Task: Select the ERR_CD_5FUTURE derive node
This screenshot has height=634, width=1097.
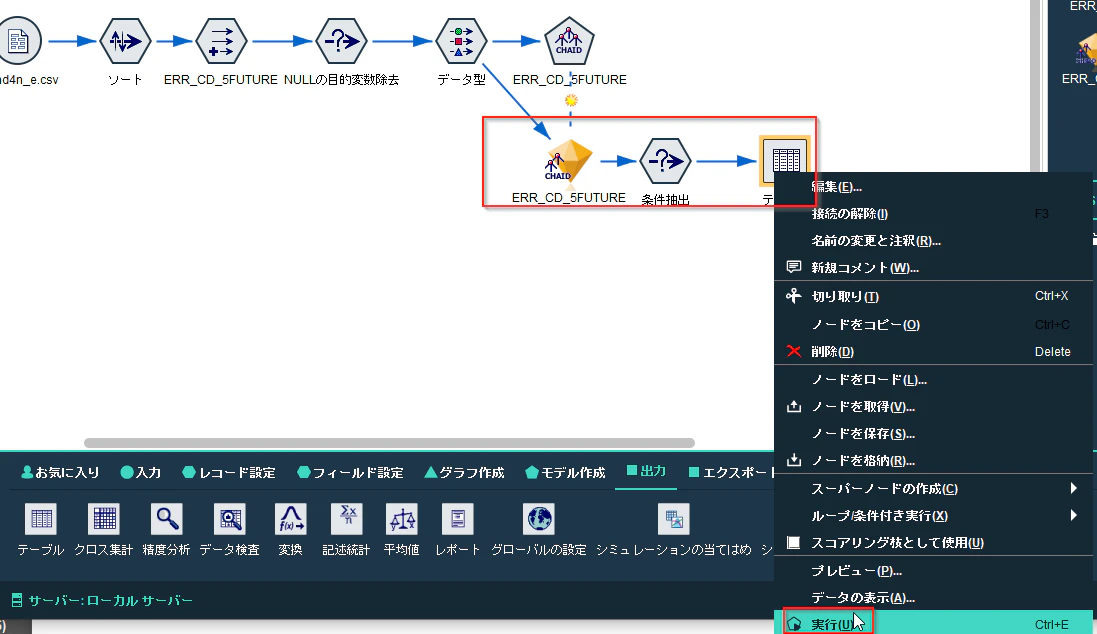Action: [x=221, y=41]
